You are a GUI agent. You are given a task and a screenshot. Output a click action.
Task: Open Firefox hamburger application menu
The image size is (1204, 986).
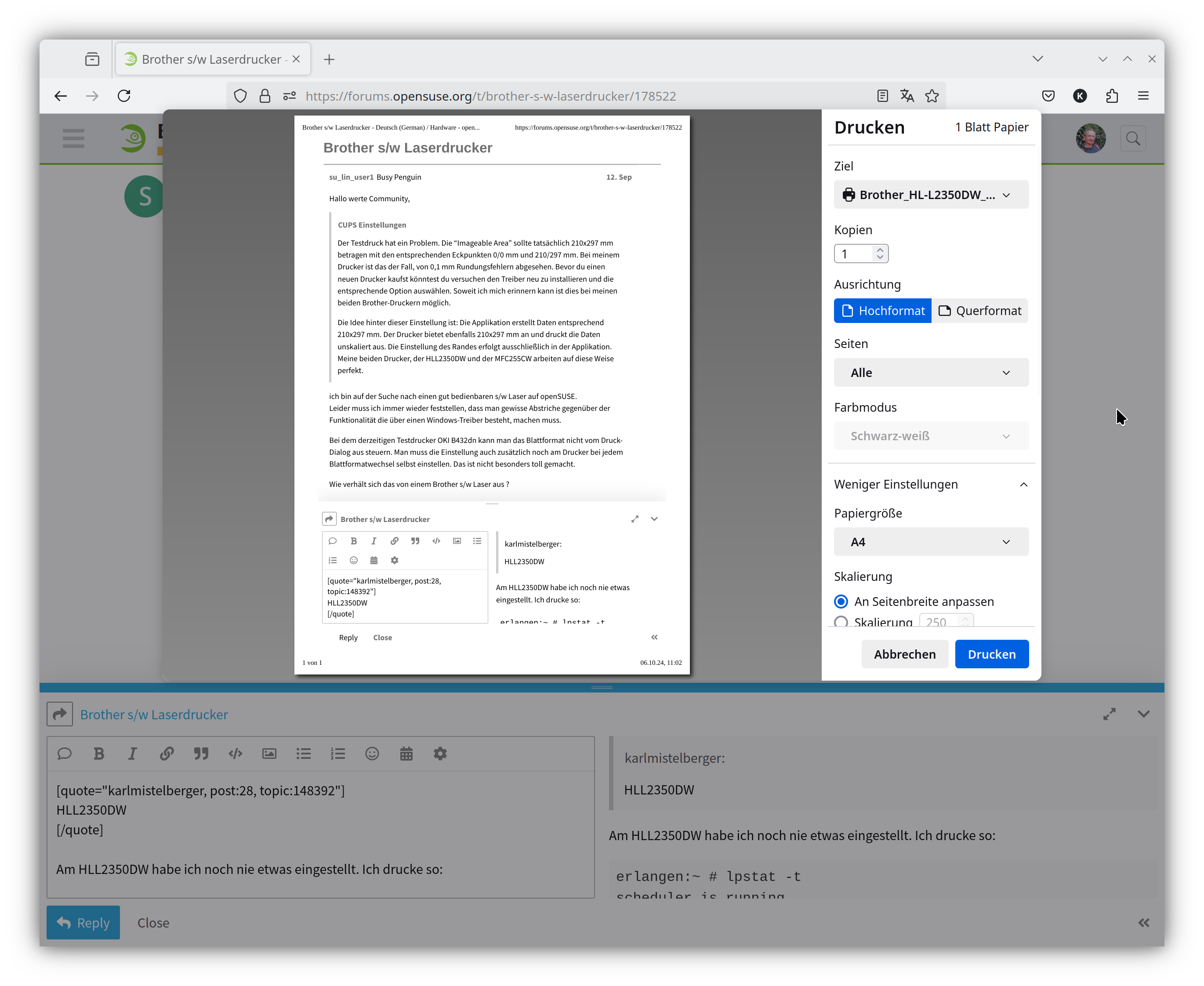click(1143, 96)
